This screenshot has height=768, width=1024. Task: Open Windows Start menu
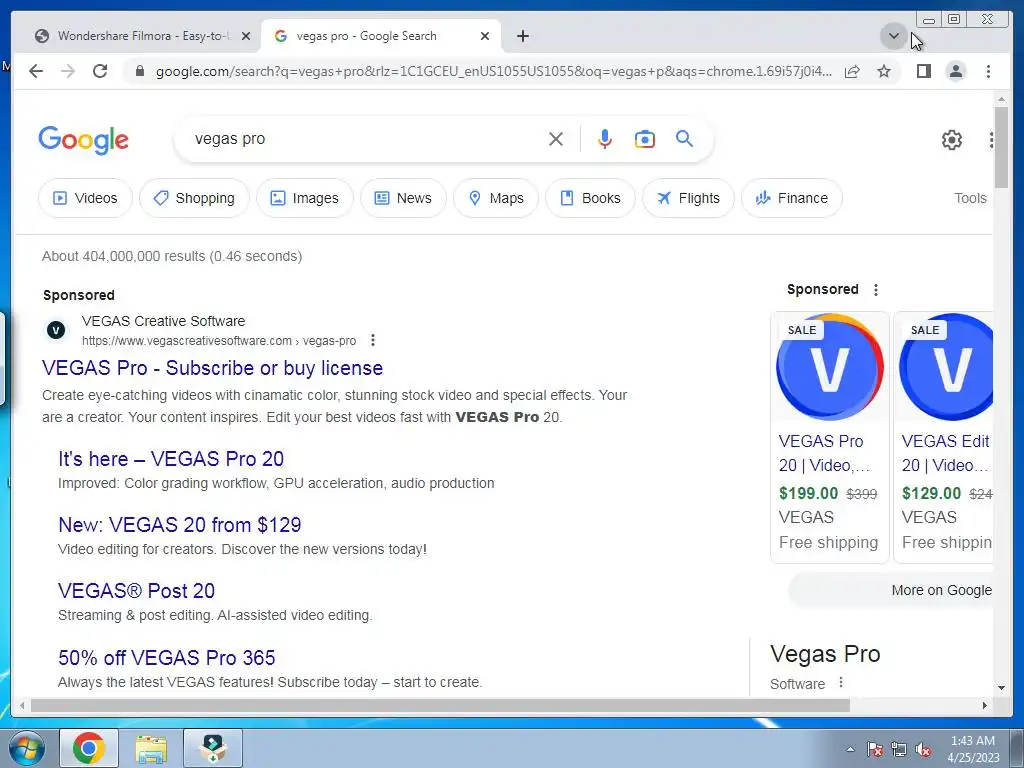click(x=27, y=748)
